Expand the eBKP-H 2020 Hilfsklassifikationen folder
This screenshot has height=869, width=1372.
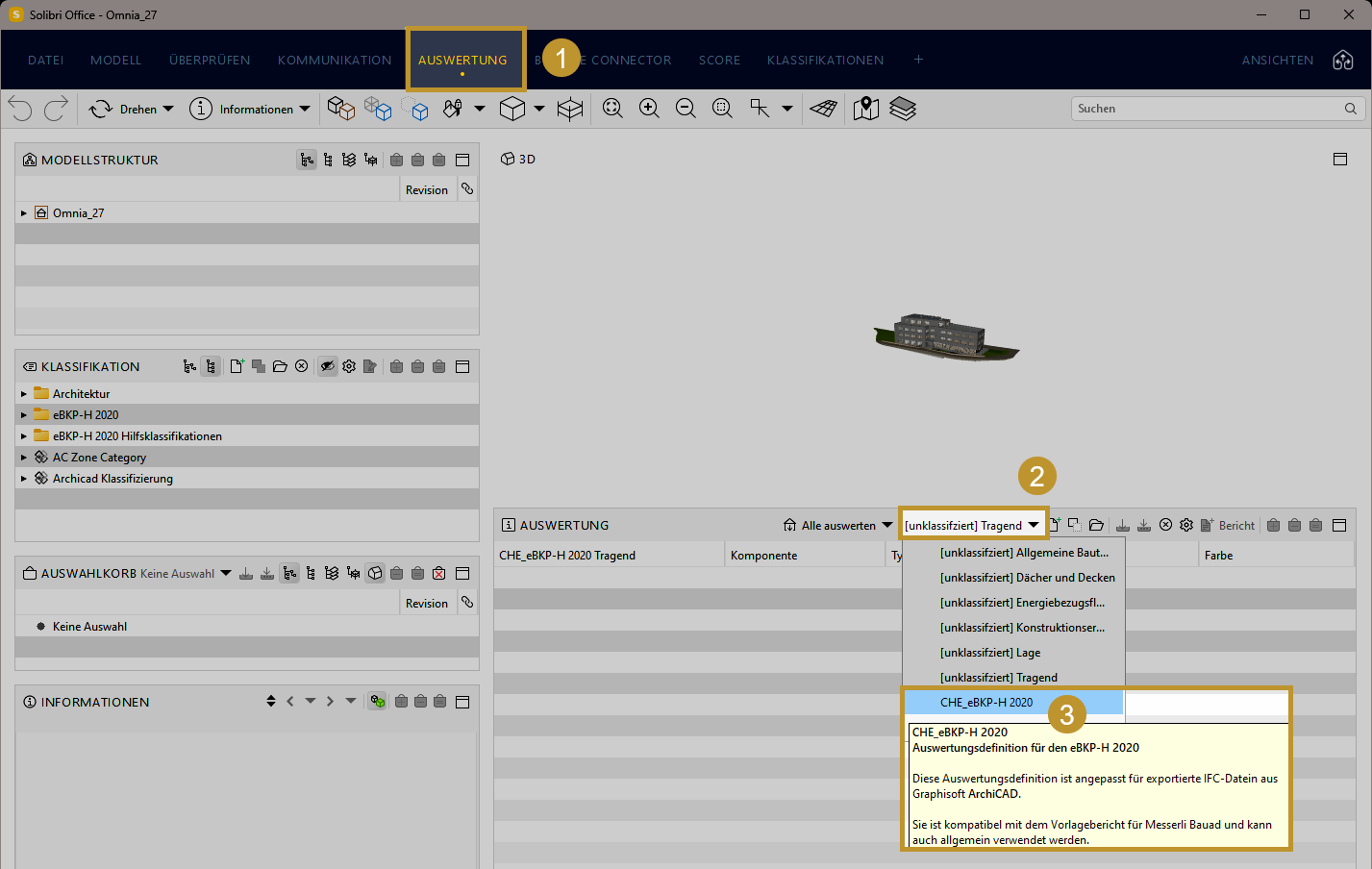24,436
